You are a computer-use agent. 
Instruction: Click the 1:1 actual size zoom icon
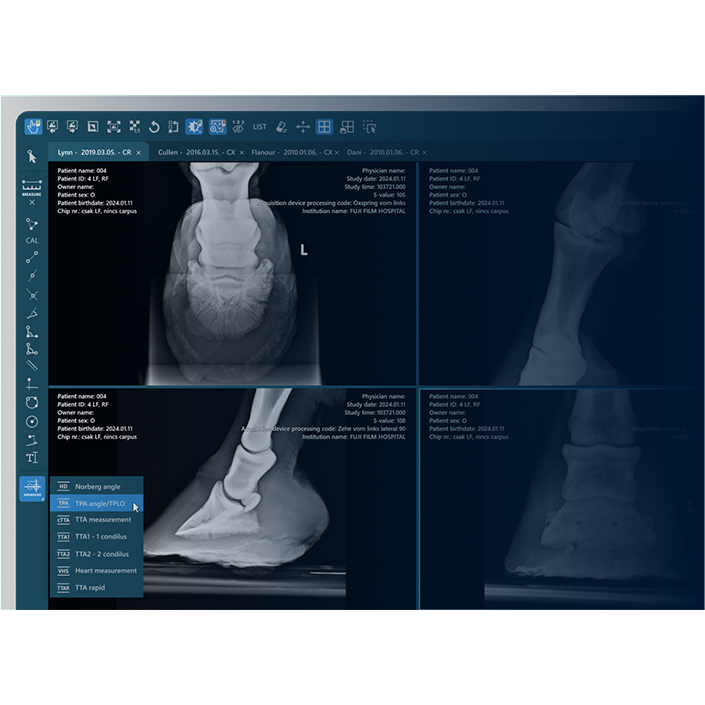pyautogui.click(x=134, y=127)
